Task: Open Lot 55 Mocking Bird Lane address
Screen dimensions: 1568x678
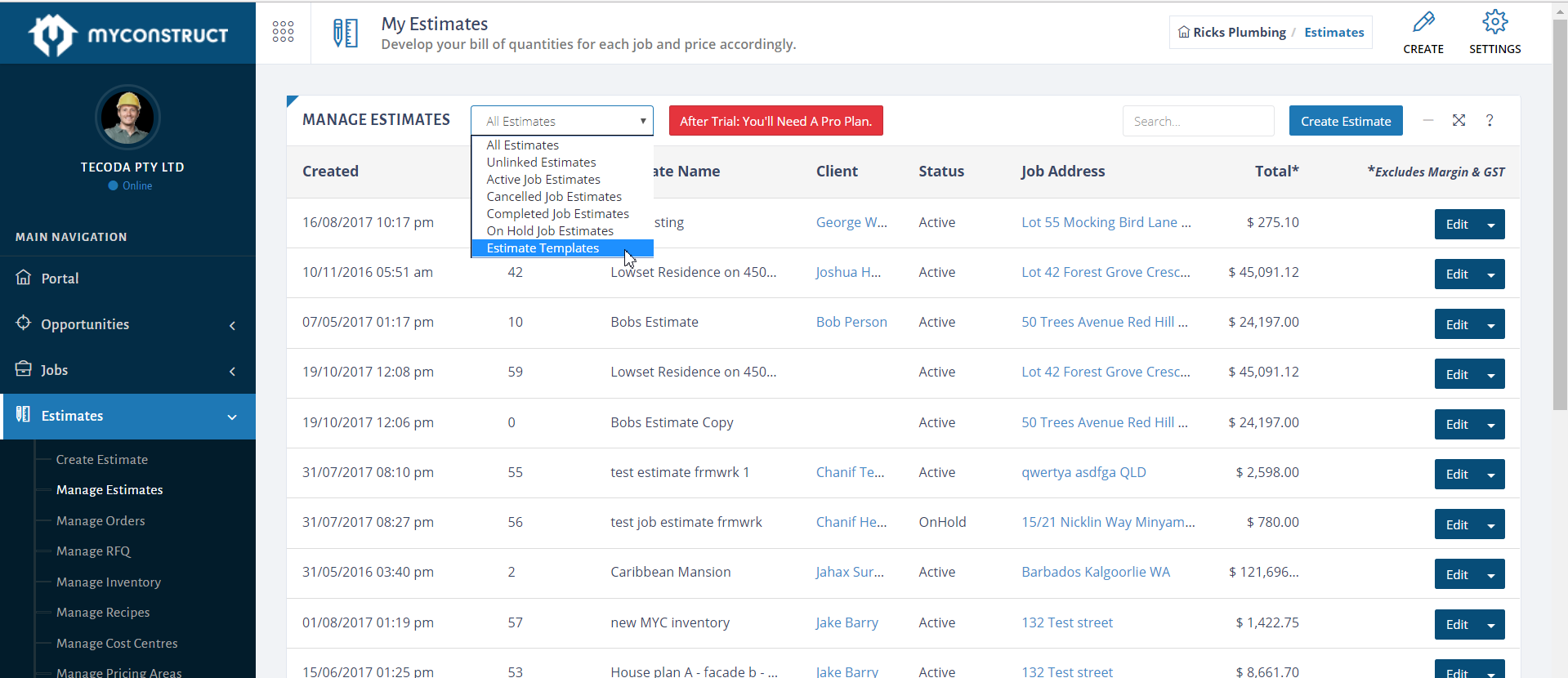Action: coord(1106,222)
